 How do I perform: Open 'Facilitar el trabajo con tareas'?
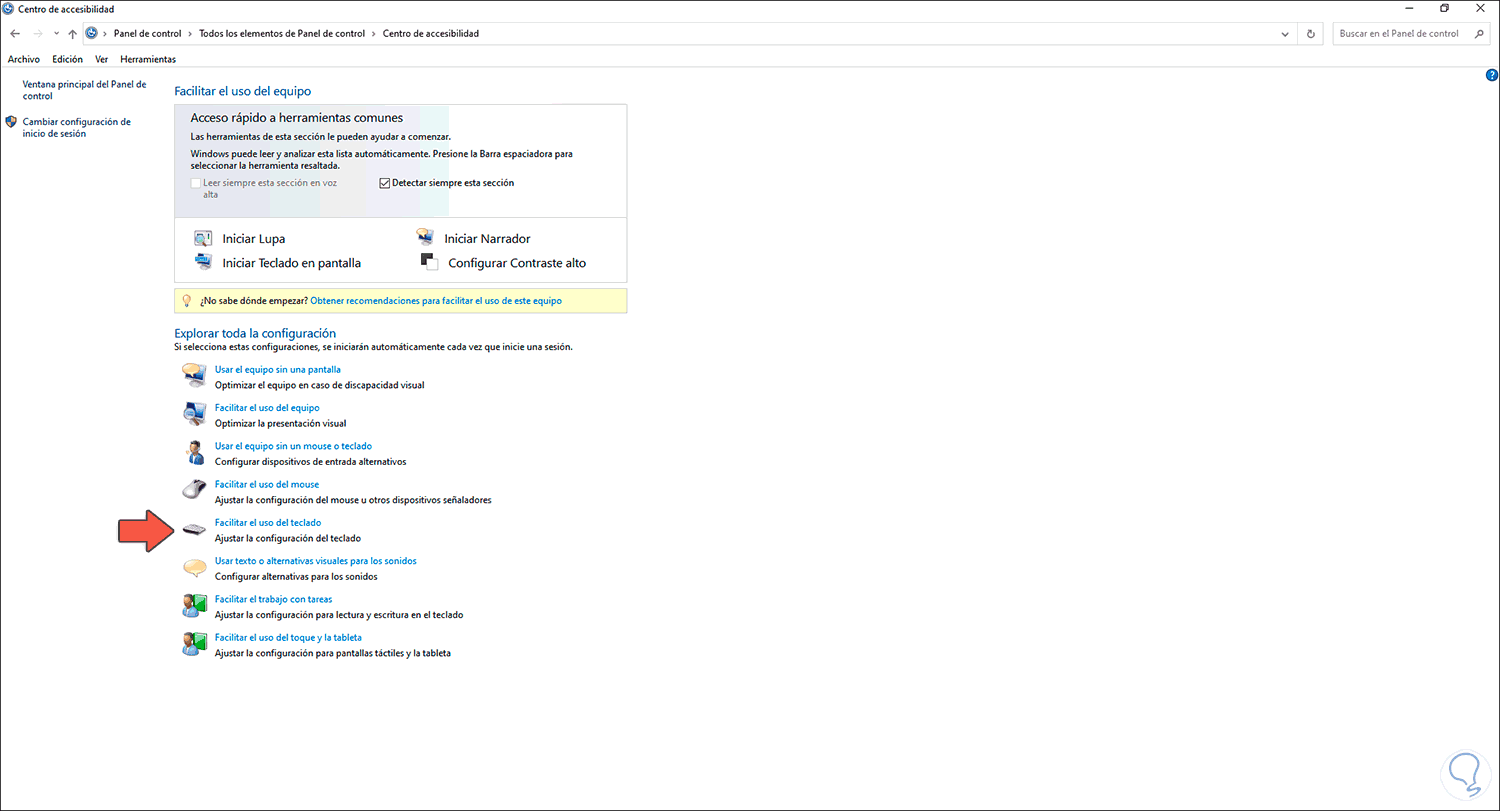click(274, 599)
